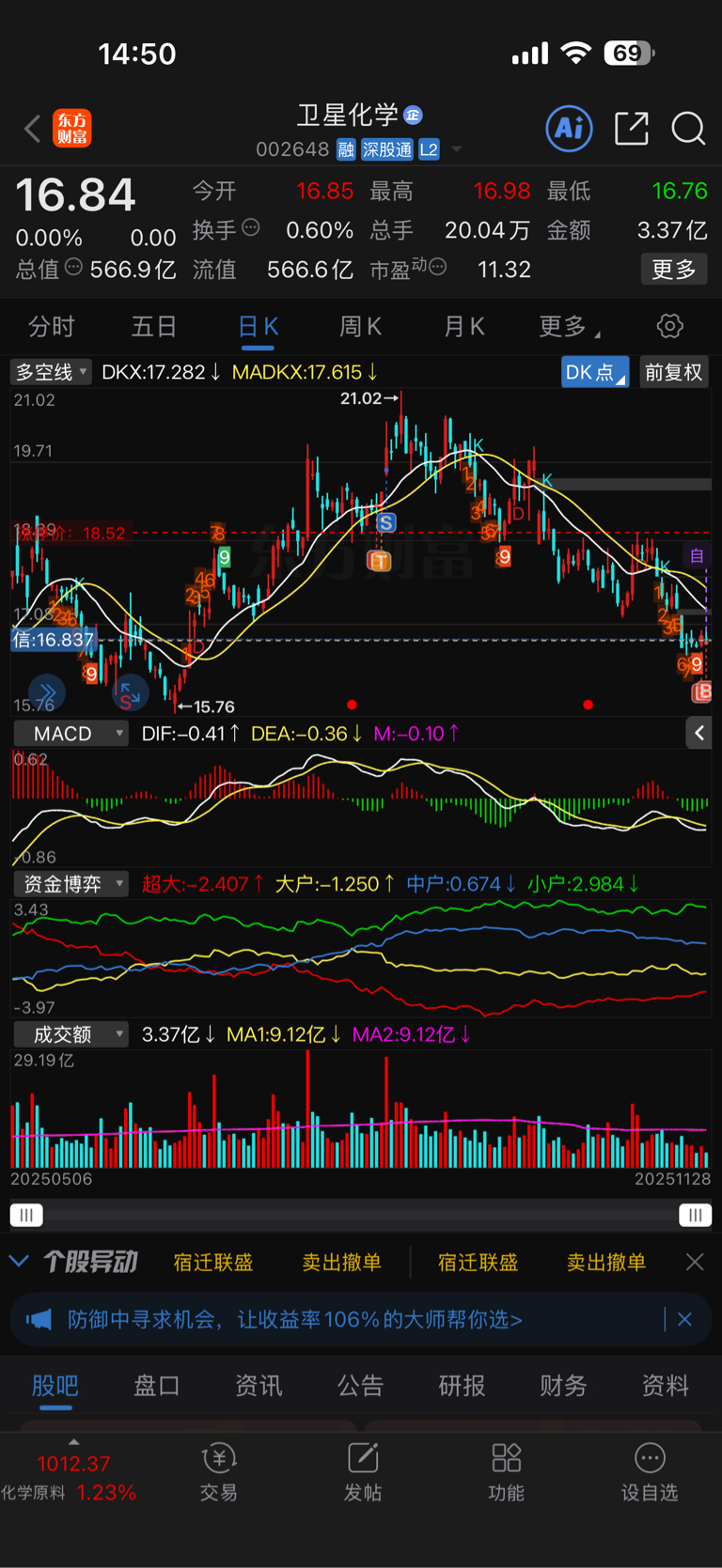Screen dimensions: 722x1568
Task: Tap the orange T signal marker
Action: click(x=380, y=562)
